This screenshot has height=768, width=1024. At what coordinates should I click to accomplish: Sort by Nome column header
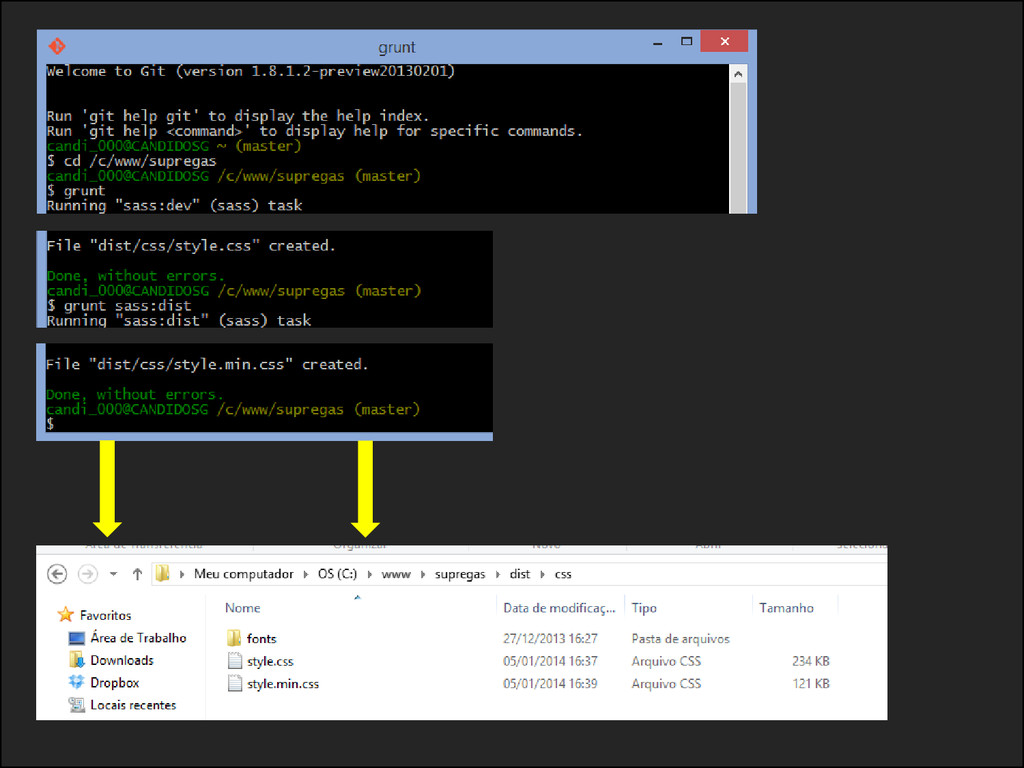click(x=243, y=608)
